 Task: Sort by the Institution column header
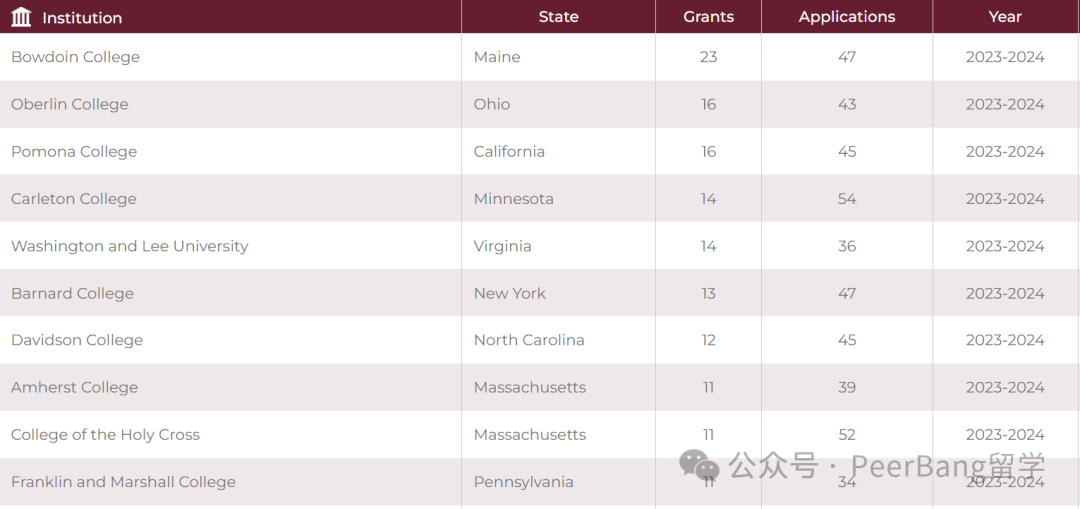click(82, 18)
